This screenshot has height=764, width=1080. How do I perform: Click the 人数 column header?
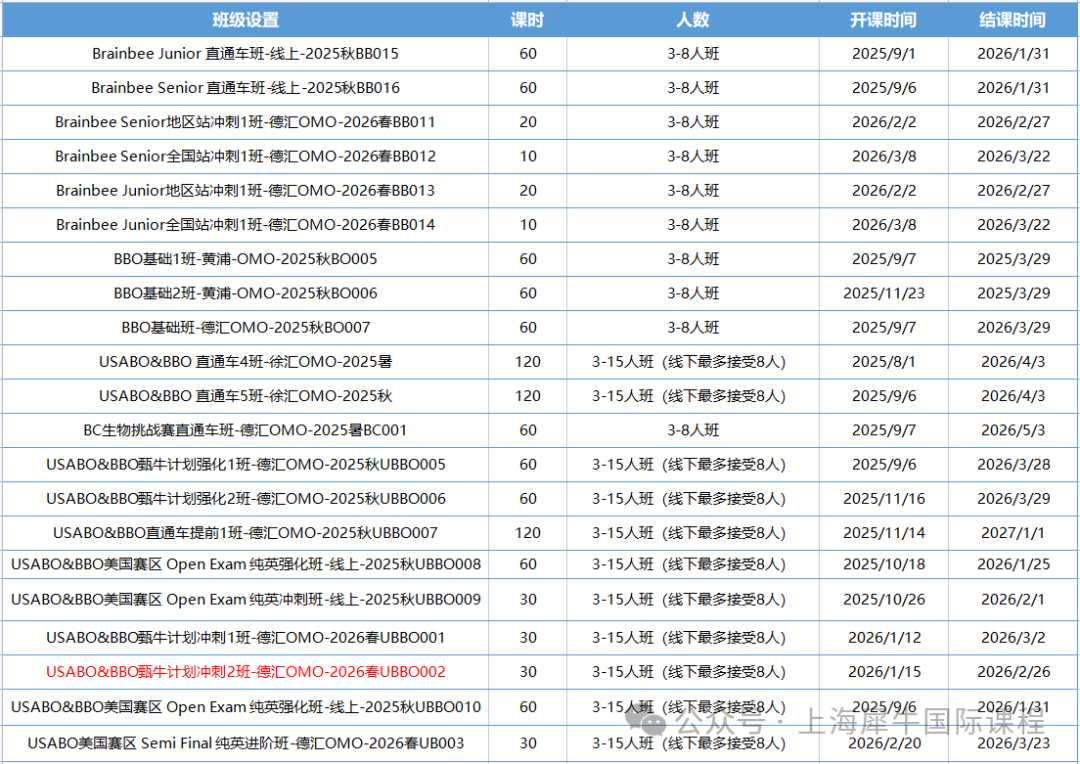click(693, 19)
